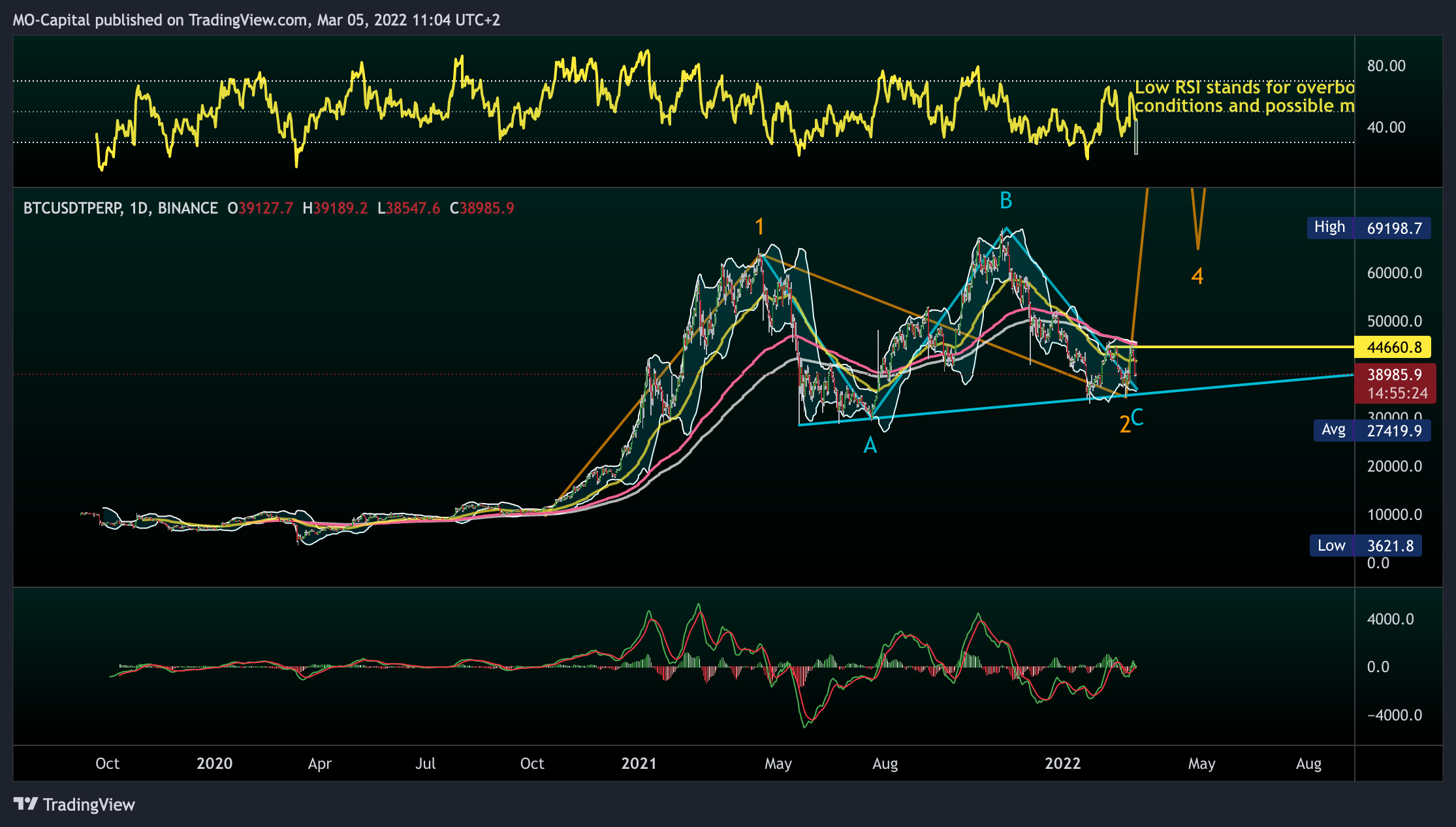1456x827 pixels.
Task: Click the 2021 label on time axis
Action: (x=639, y=764)
